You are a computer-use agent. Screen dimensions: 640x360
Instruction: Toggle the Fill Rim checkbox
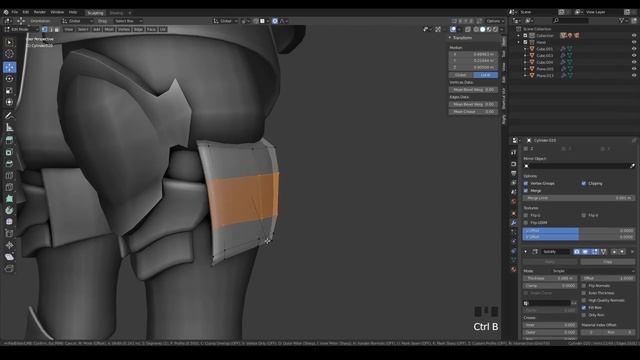tap(584, 308)
